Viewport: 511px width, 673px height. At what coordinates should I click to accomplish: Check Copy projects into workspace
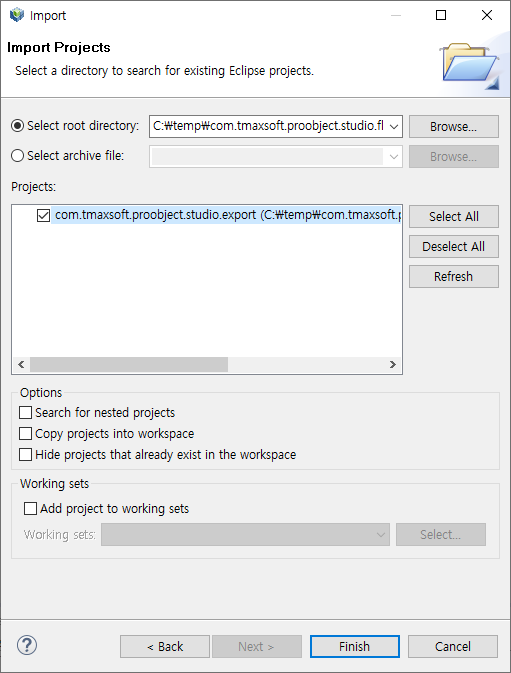25,434
